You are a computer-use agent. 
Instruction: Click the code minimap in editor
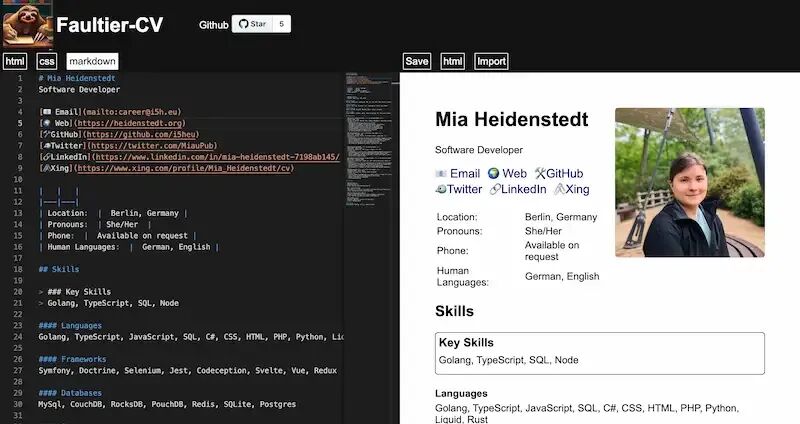click(368, 140)
